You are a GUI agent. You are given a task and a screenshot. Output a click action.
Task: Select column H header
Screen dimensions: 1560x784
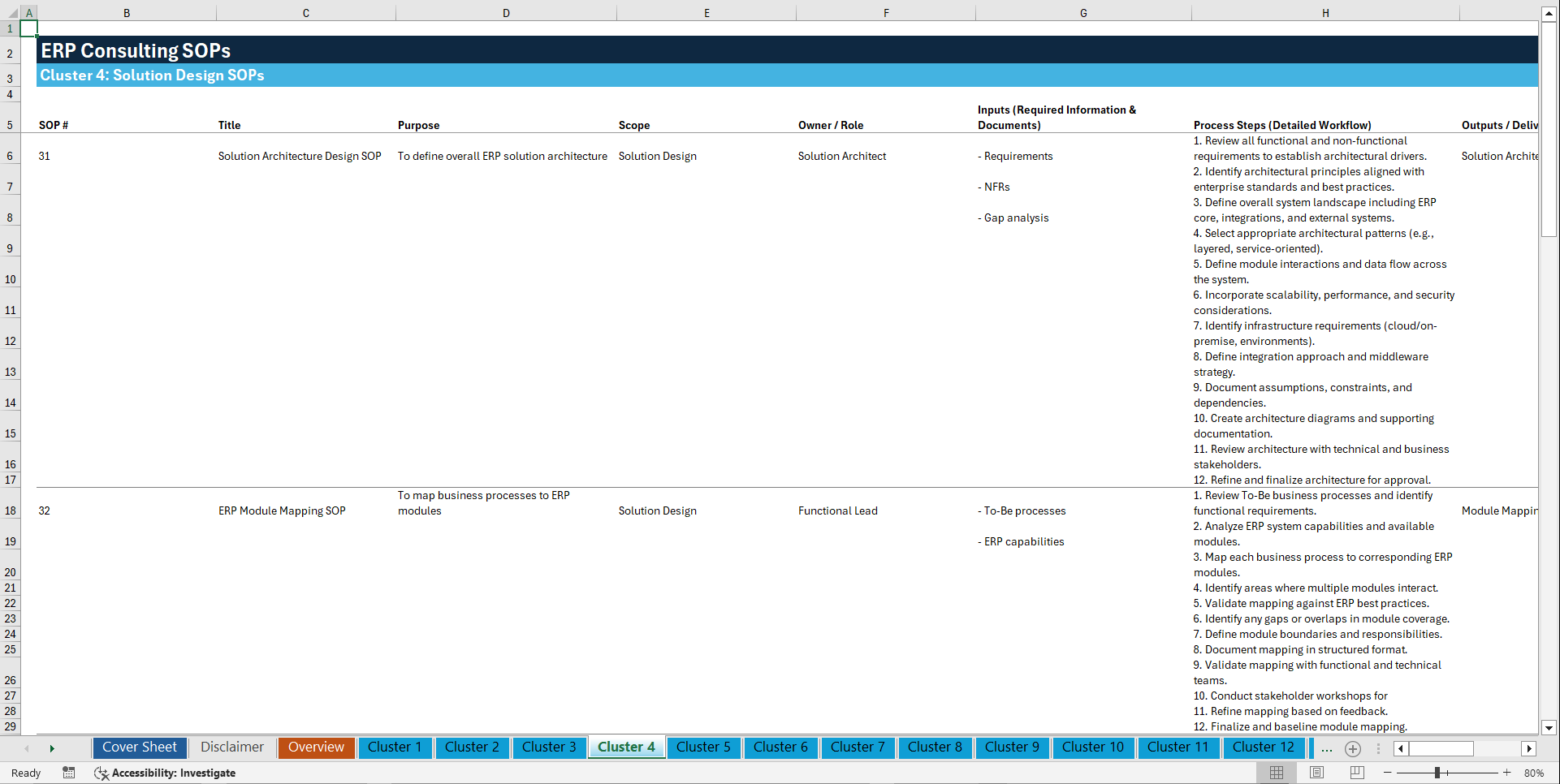click(x=1325, y=12)
